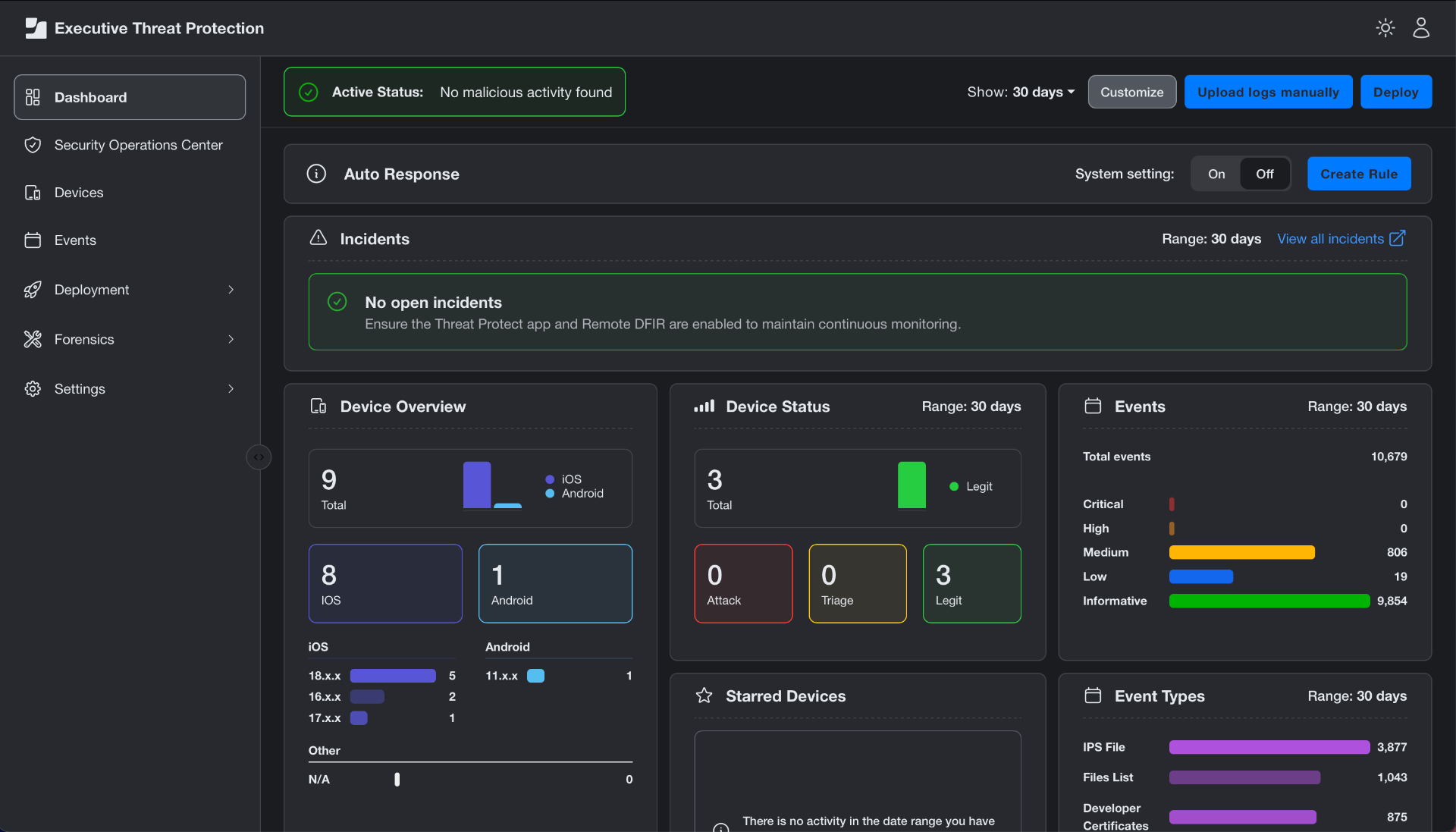The width and height of the screenshot is (1456, 832).
Task: Go to the Dashboard menu item
Action: click(x=130, y=97)
